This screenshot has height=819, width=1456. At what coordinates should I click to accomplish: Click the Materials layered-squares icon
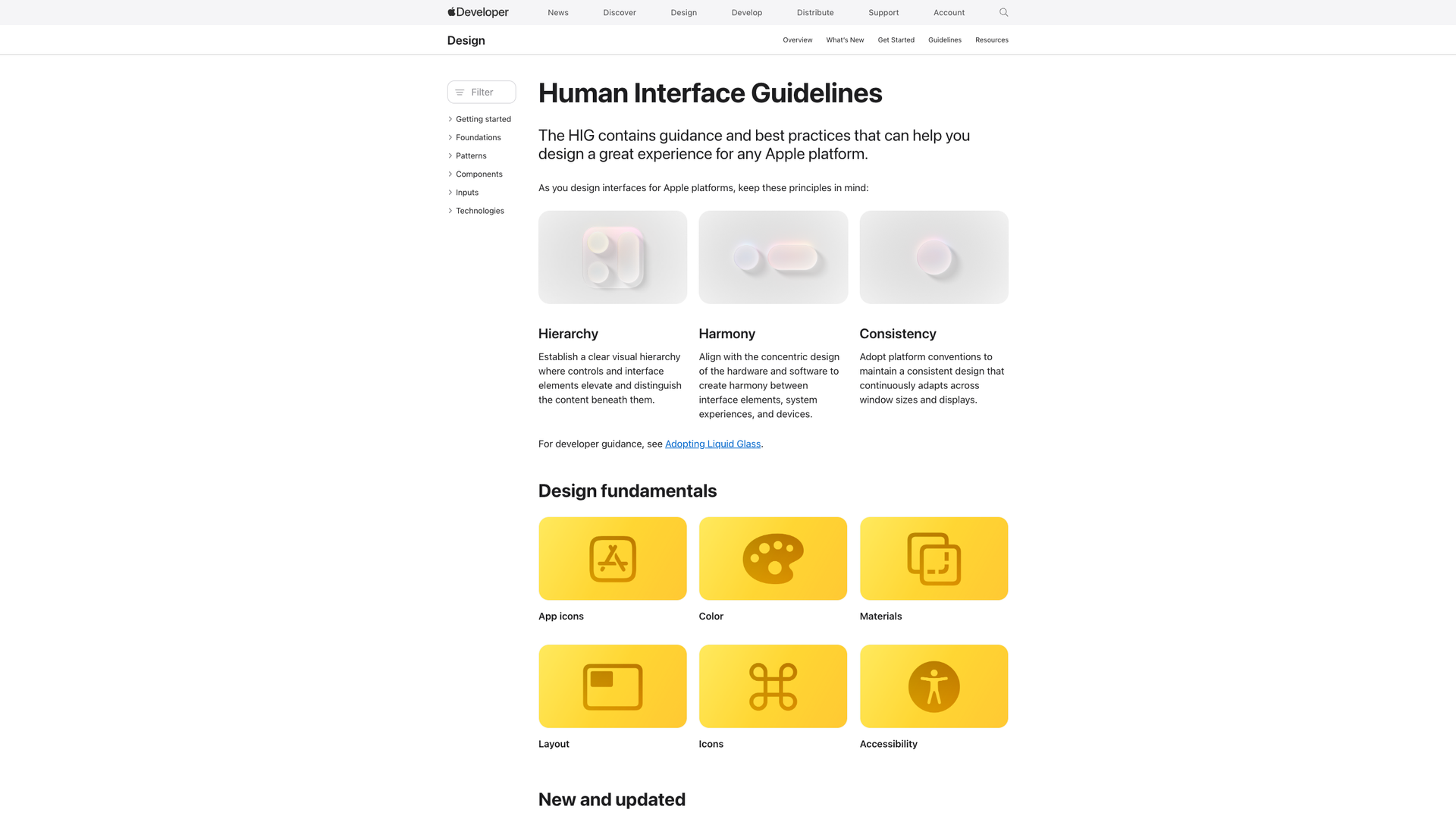tap(934, 558)
